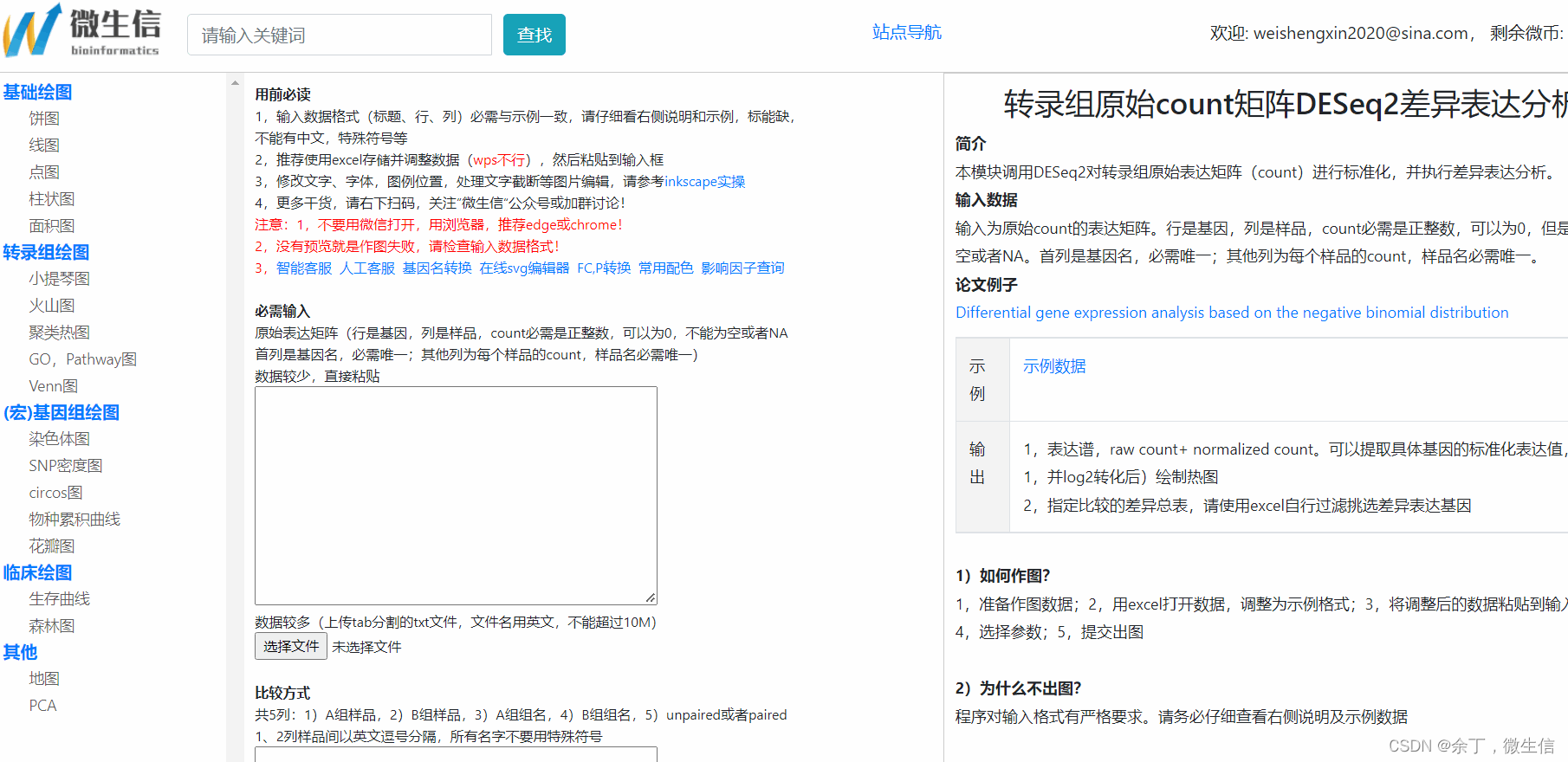1568x762 pixels.
Task: Select circos图 in the sidebar
Action: 56,493
